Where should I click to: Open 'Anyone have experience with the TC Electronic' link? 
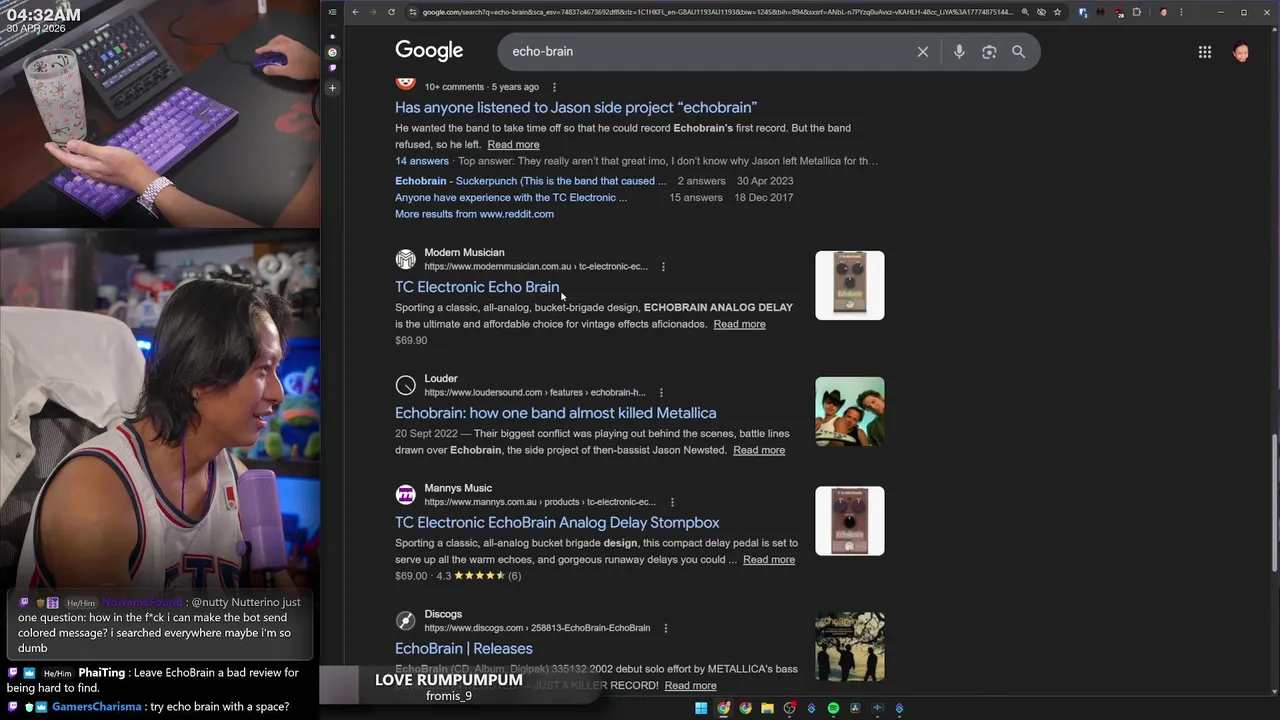[511, 197]
